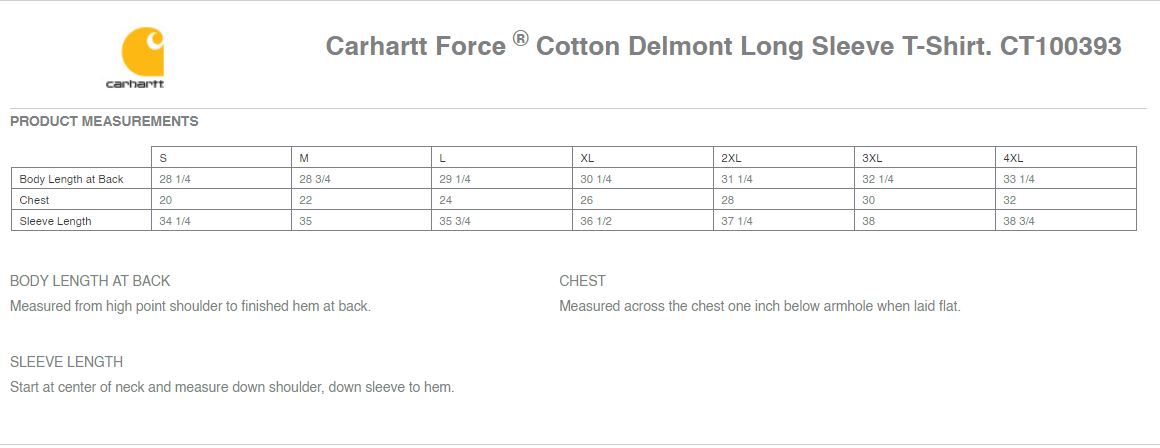Select the Sleeve Length row label
The height and width of the screenshot is (448, 1160).
[x=55, y=221]
